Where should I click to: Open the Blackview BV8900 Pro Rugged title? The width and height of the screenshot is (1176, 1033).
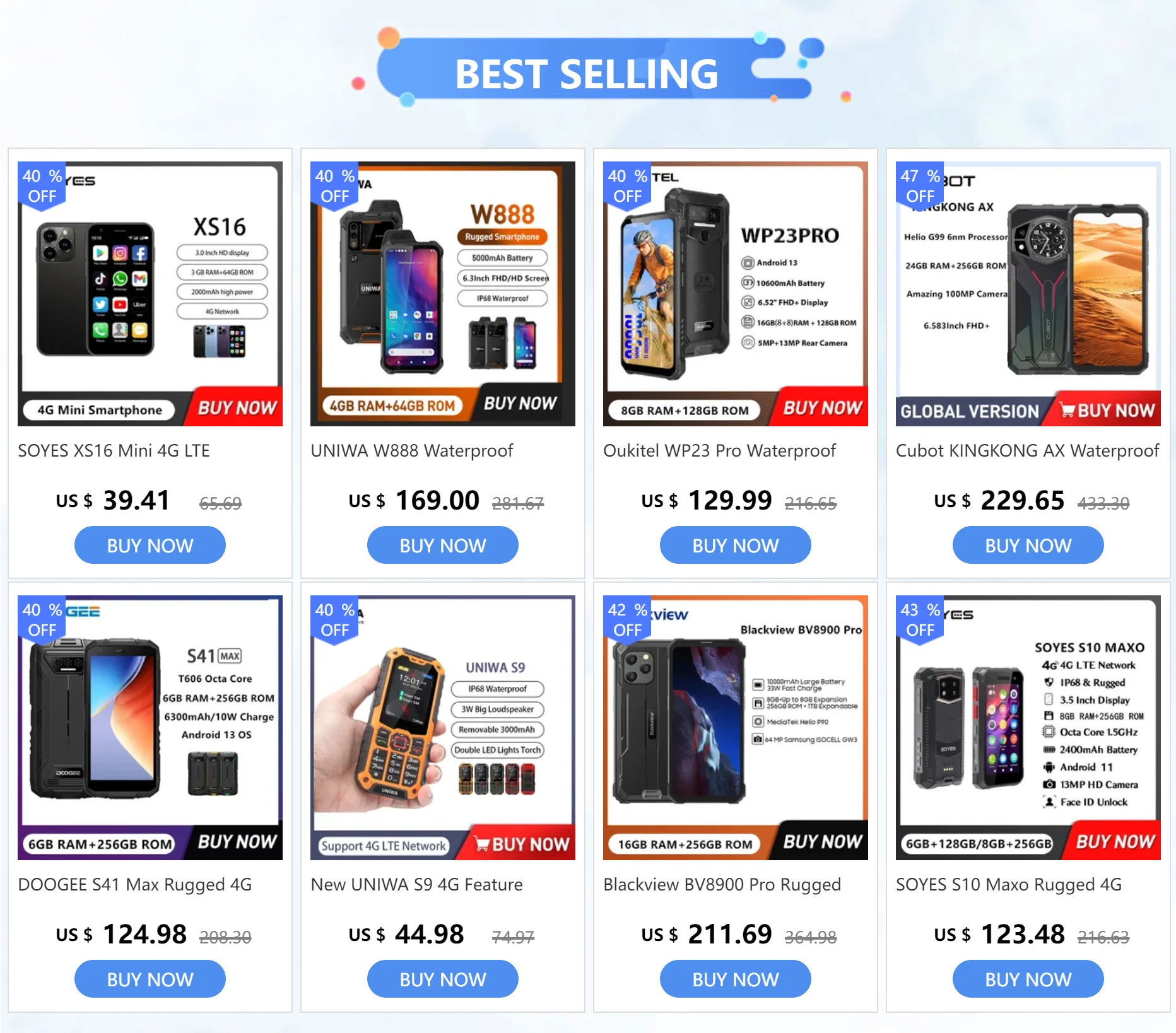point(722,885)
